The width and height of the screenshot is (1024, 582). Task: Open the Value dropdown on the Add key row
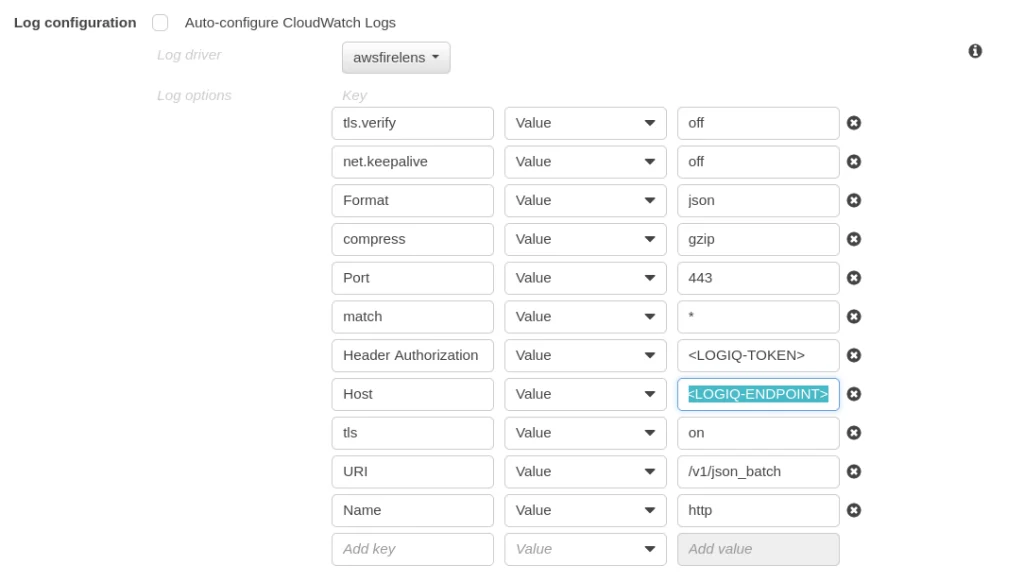coord(585,549)
